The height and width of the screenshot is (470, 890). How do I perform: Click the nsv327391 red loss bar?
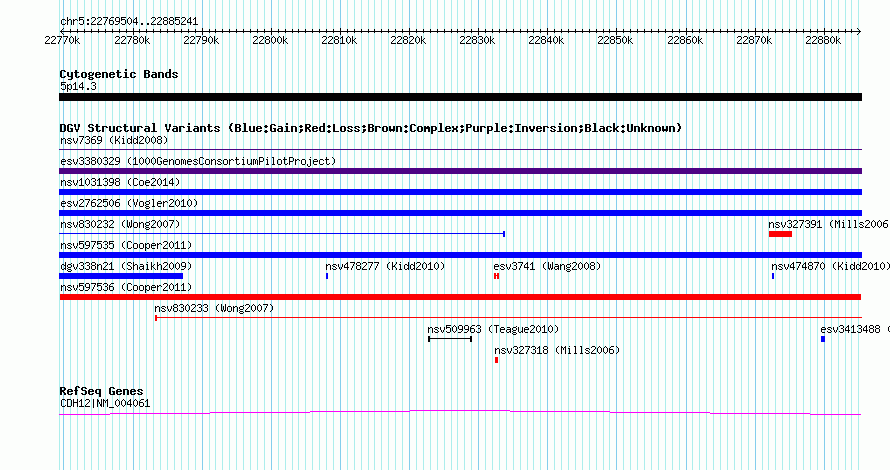(780, 234)
